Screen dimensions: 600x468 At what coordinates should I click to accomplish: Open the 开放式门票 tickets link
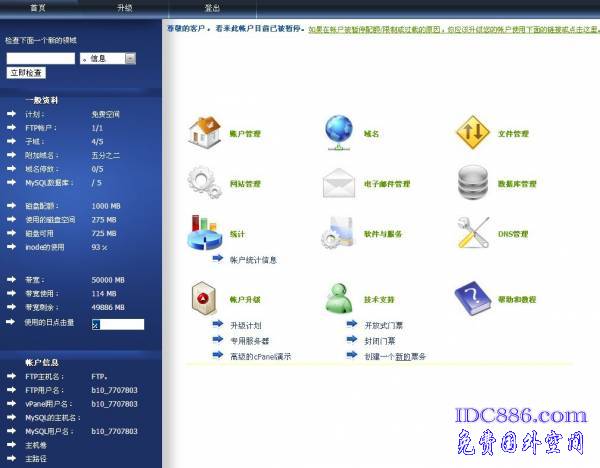click(x=384, y=325)
